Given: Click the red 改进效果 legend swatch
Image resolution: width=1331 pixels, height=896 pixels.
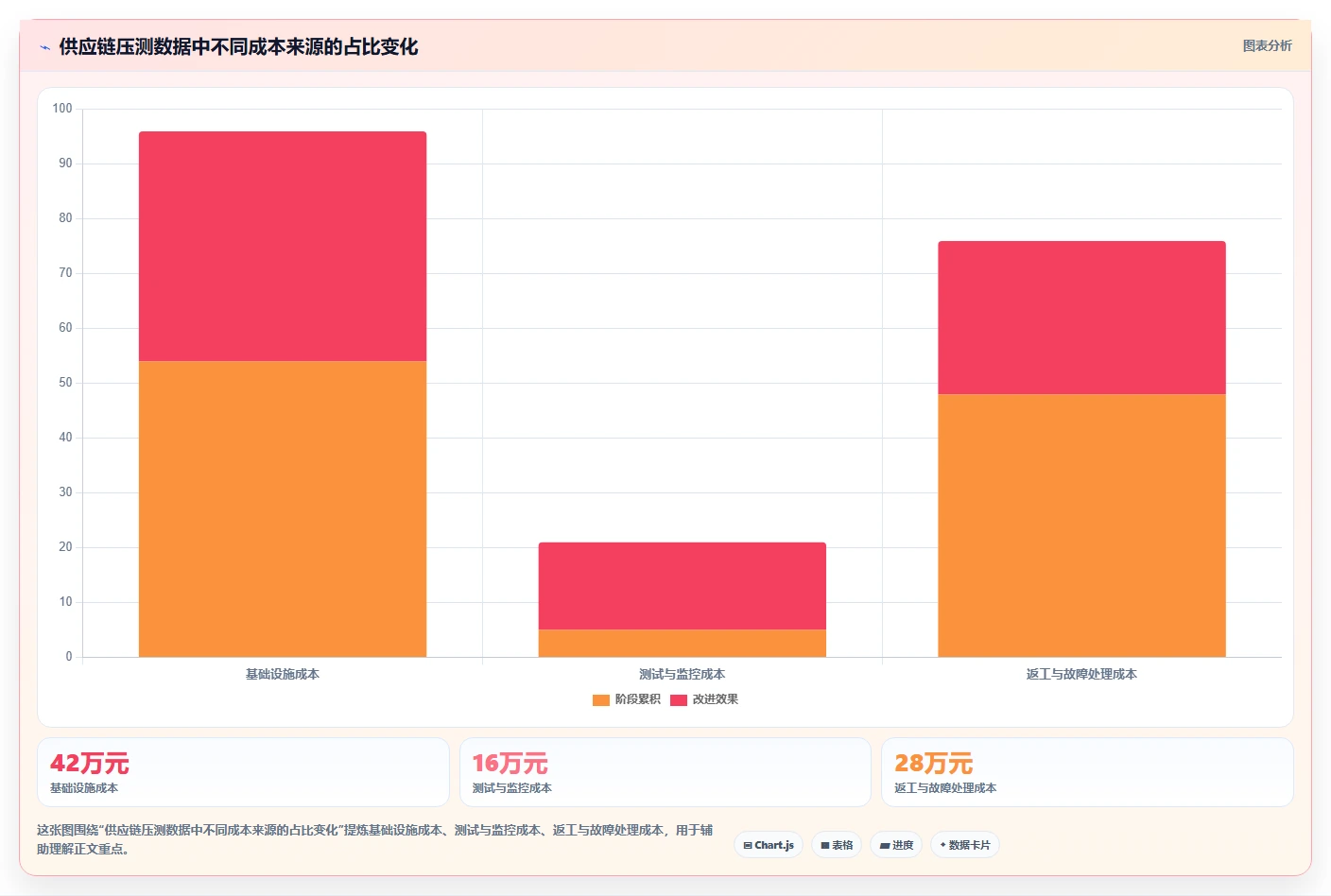Looking at the screenshot, I should point(679,700).
